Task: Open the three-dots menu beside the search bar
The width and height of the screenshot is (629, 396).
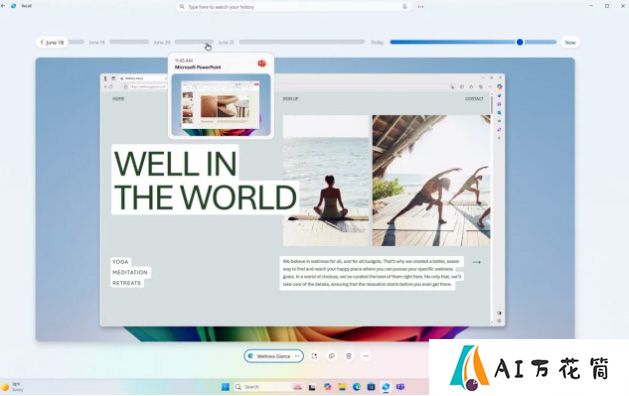Action: (x=420, y=6)
